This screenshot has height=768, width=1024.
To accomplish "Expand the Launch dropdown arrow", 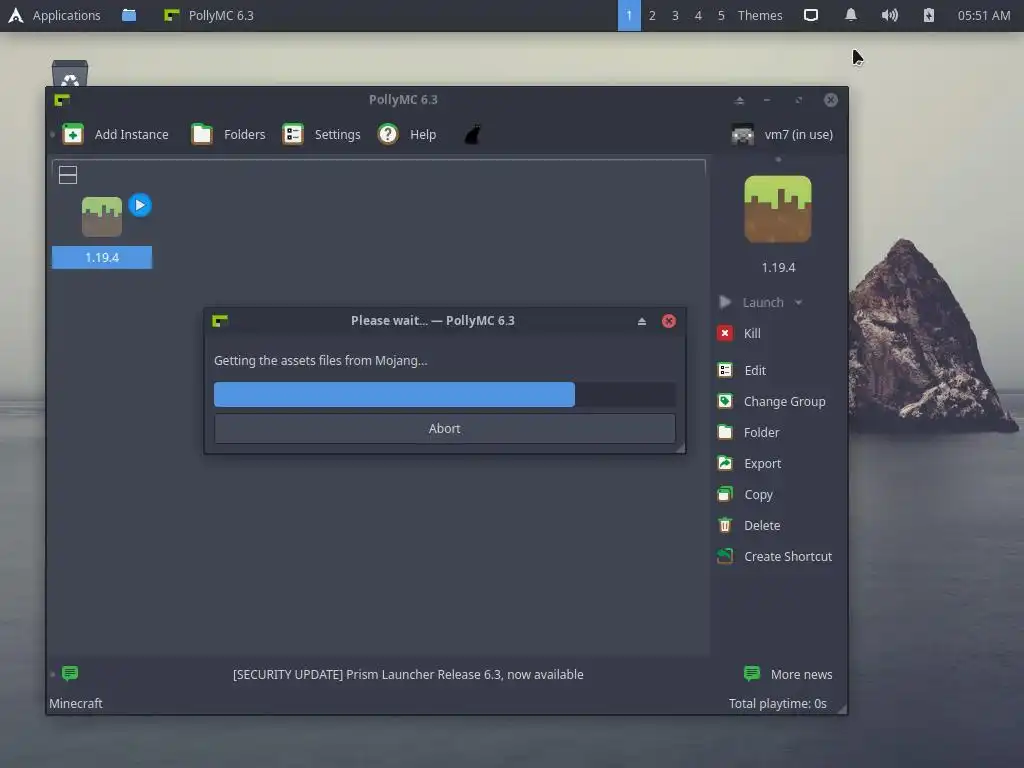I will (799, 302).
